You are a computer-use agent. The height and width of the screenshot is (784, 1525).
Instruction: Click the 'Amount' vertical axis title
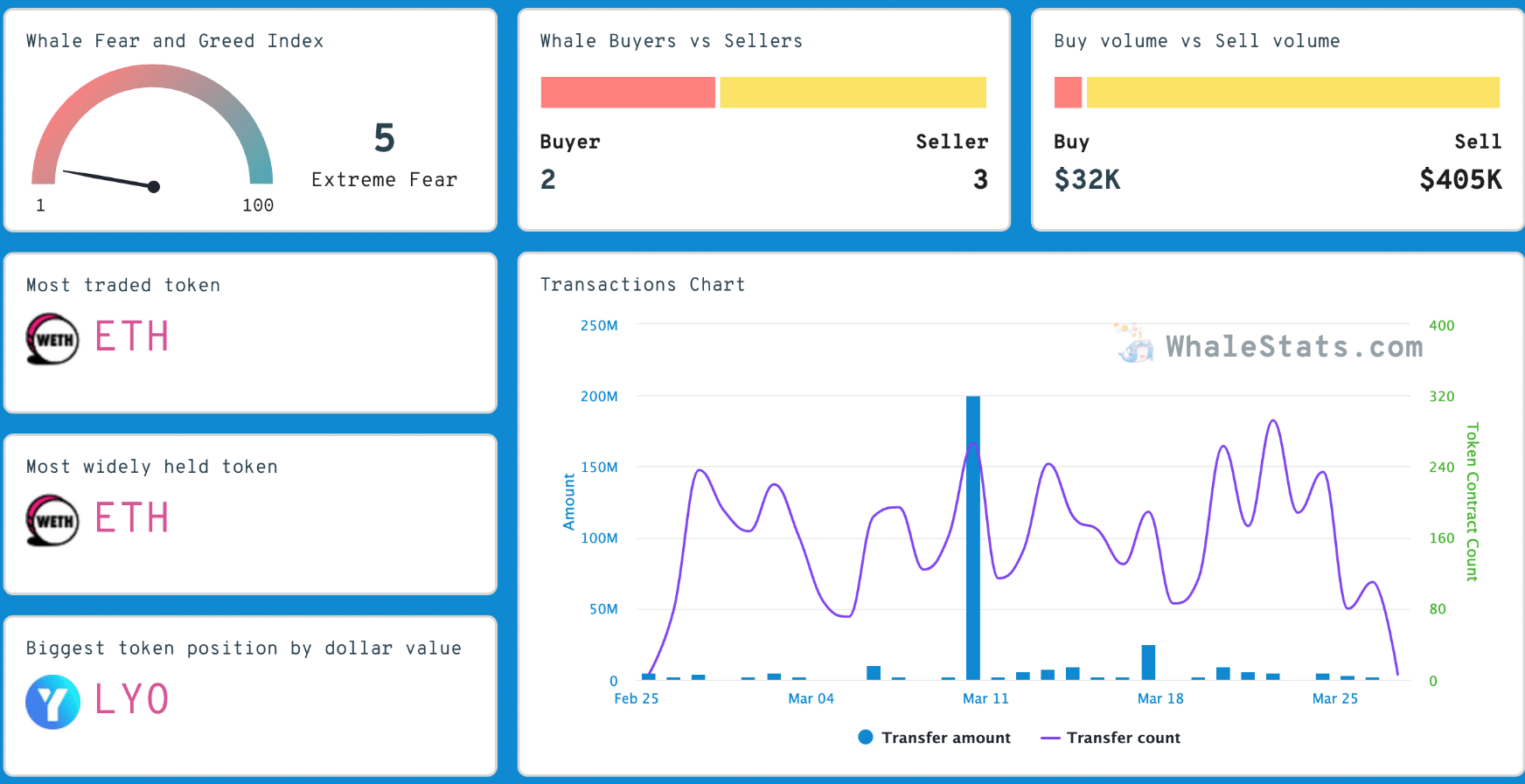coord(569,502)
